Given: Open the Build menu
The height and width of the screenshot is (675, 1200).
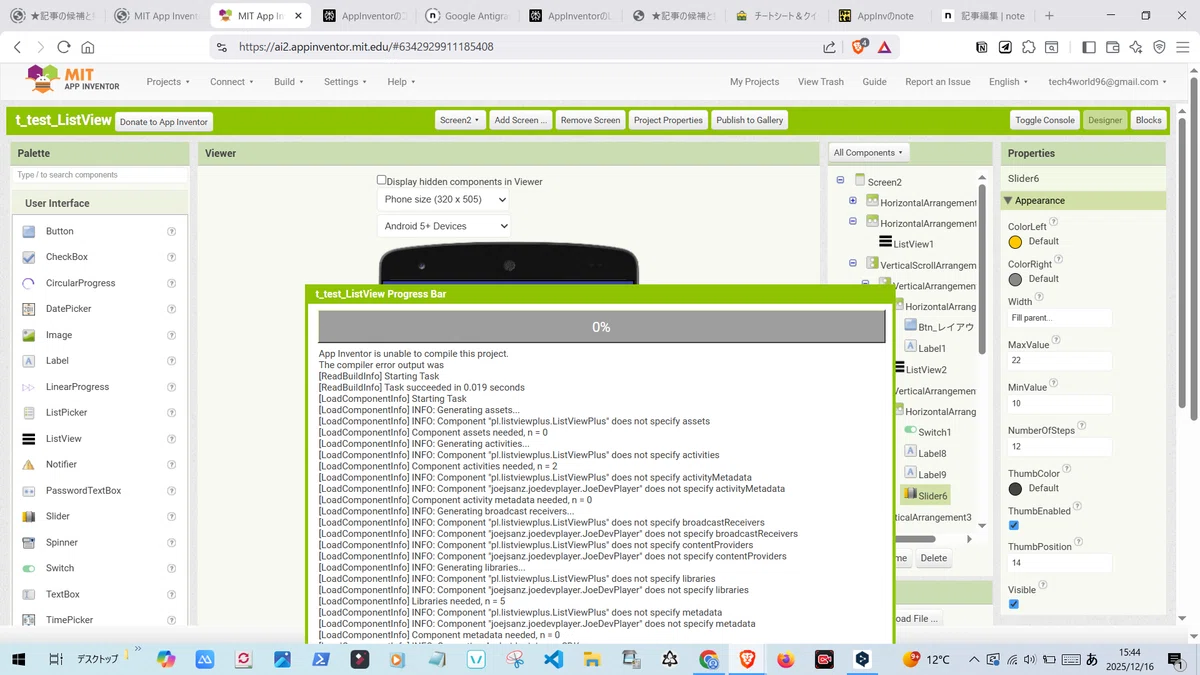Looking at the screenshot, I should (288, 82).
